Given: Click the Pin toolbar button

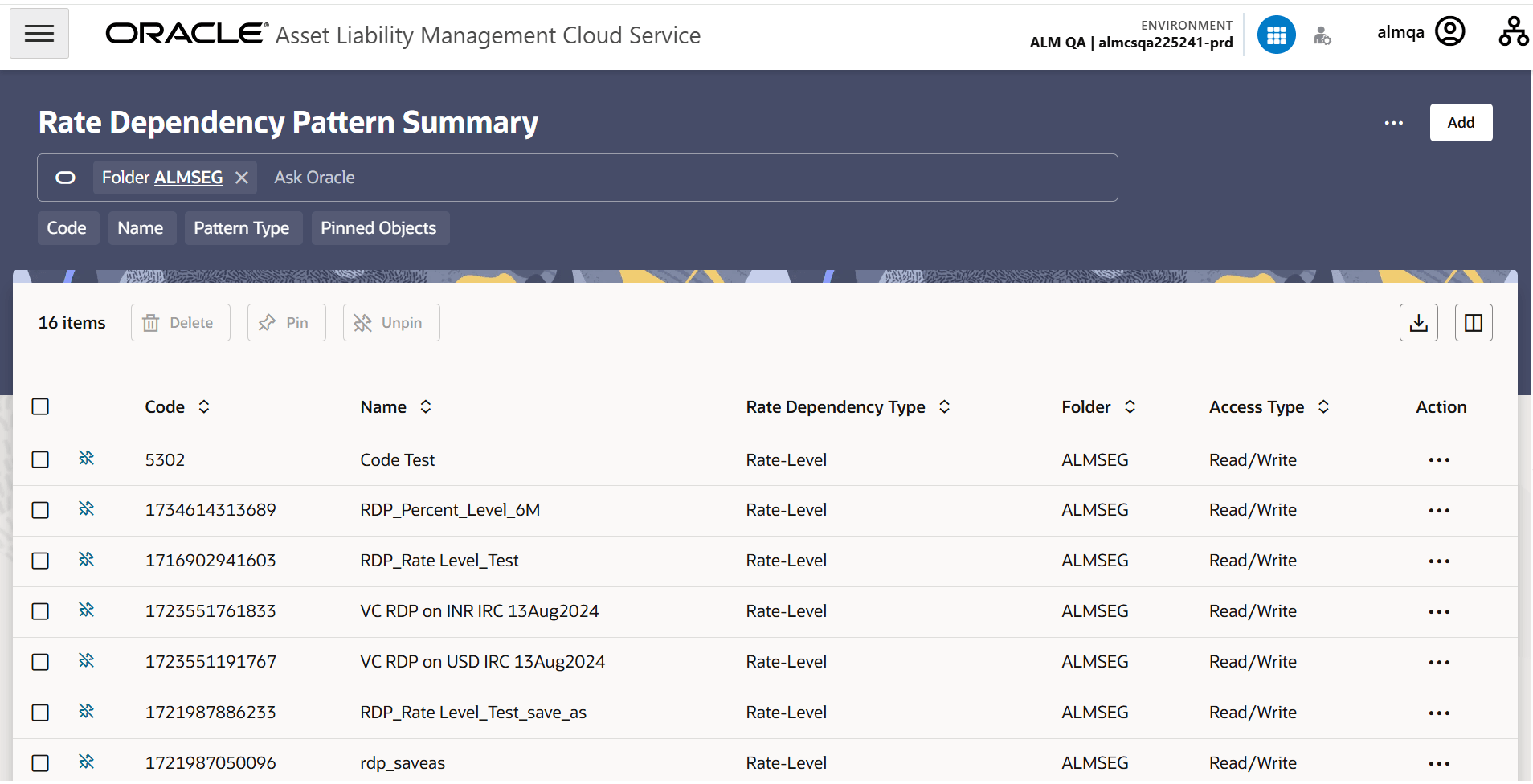Looking at the screenshot, I should point(286,322).
